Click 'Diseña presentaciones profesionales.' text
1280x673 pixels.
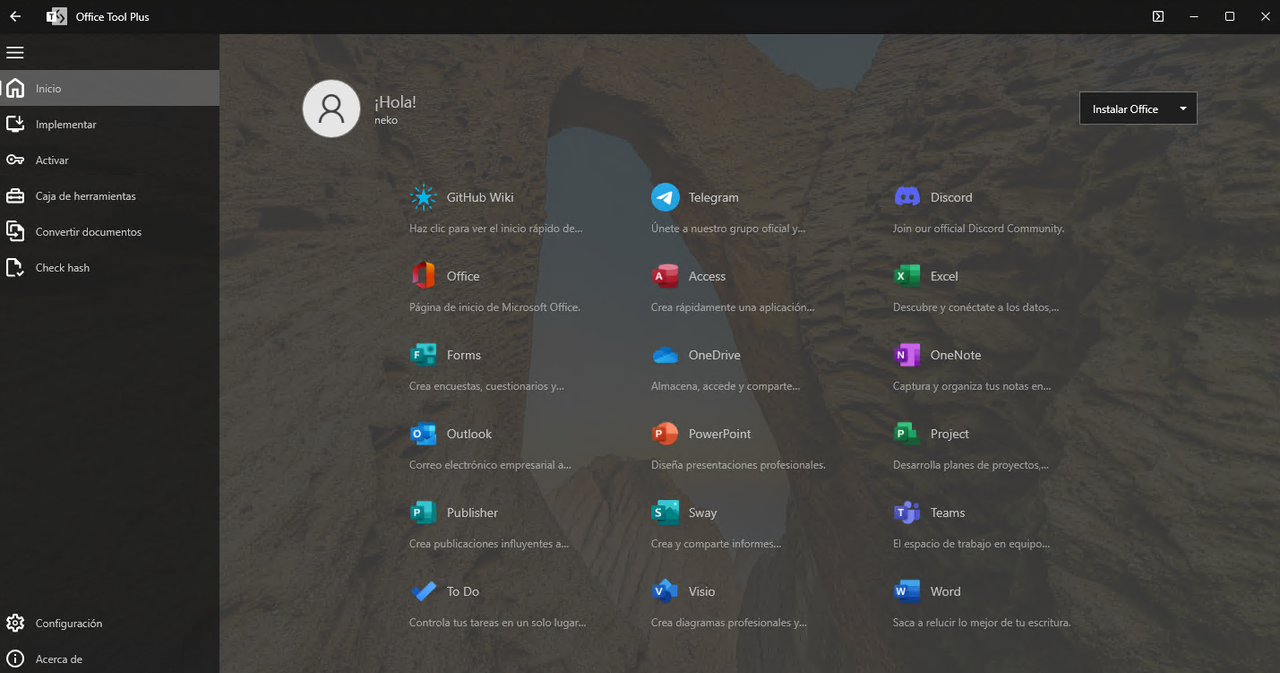pos(738,465)
